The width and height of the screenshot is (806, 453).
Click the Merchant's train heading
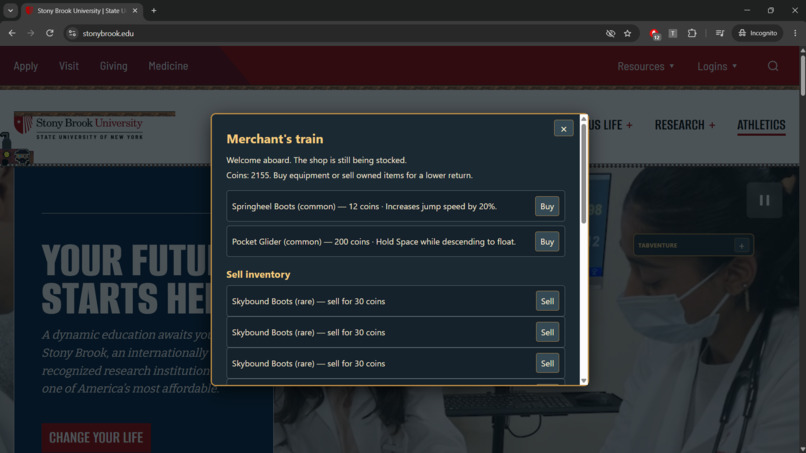[275, 139]
